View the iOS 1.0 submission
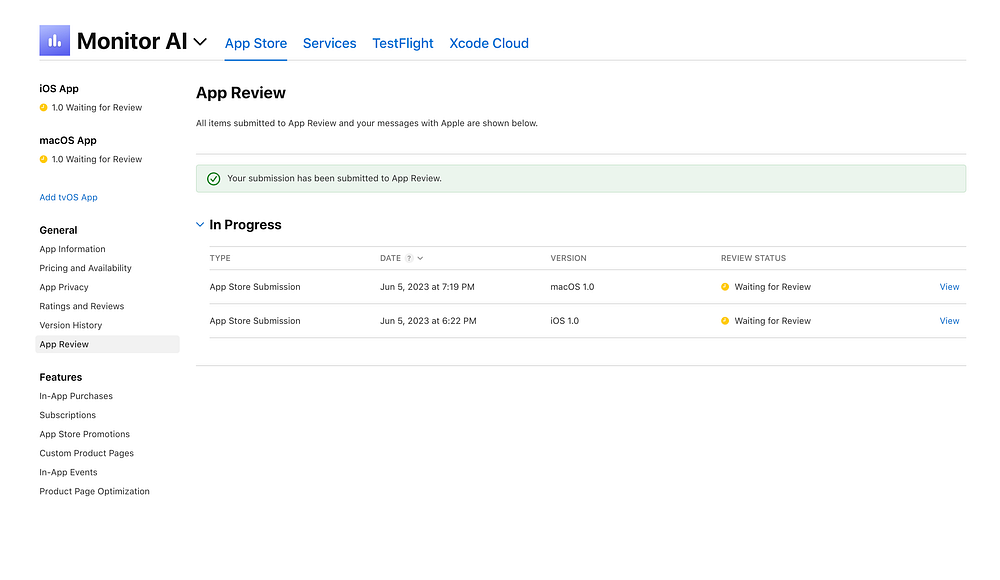Viewport: 1000px width, 580px height. pos(949,321)
